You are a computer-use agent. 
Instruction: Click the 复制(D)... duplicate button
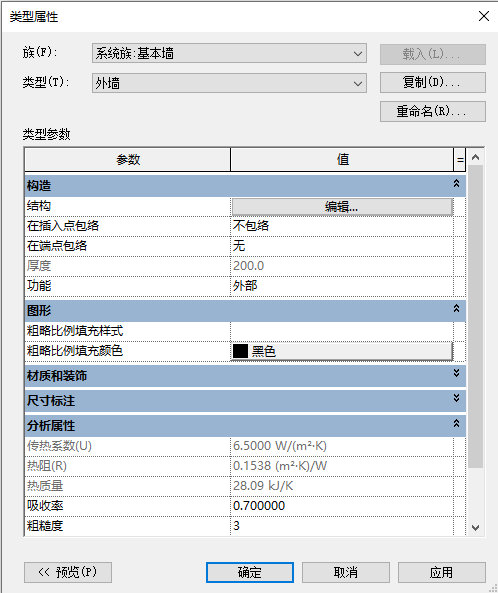(433, 82)
